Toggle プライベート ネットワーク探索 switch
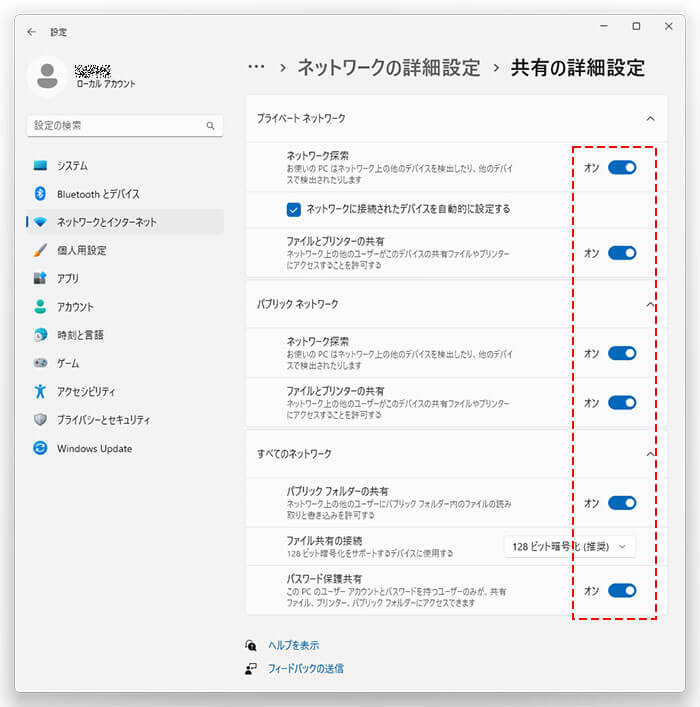This screenshot has width=700, height=707. pos(622,168)
